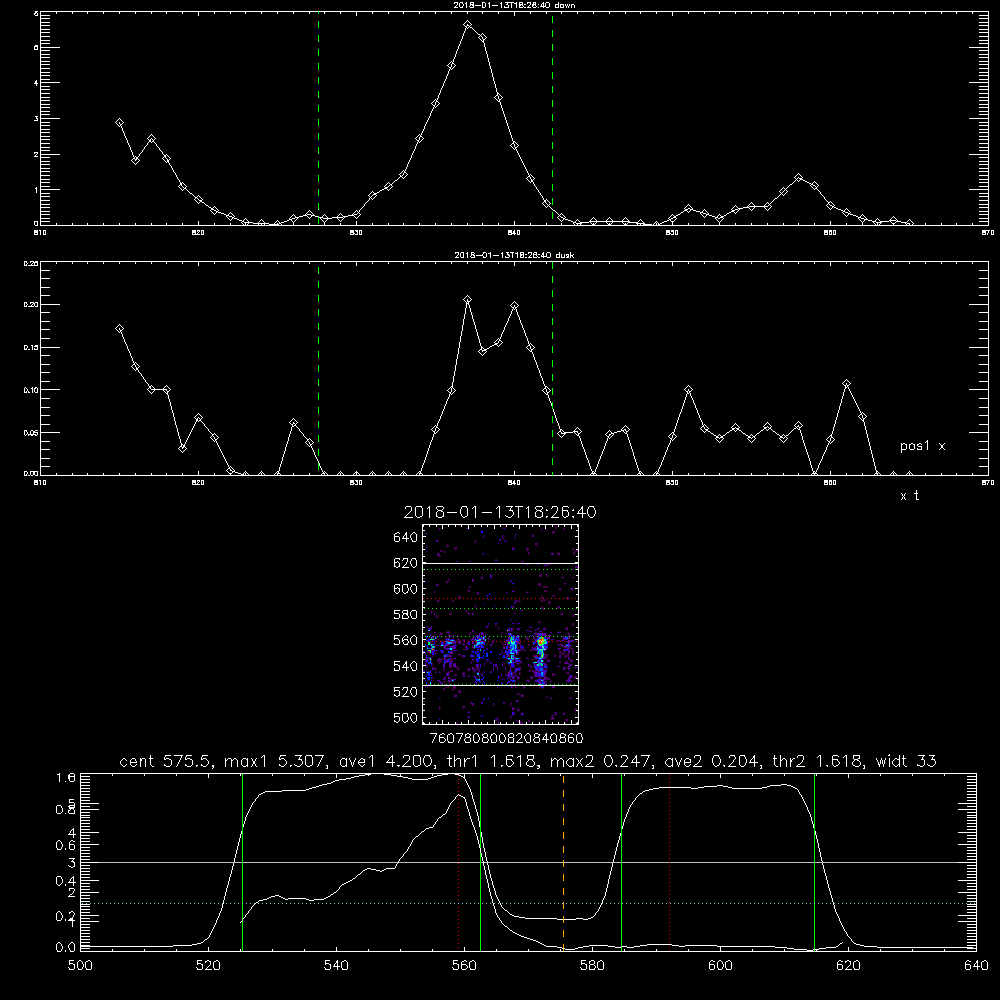This screenshot has width=1000, height=1000.
Task: Click the '2018-01-13T18:26:40 dusk' plot title
Action: [514, 255]
